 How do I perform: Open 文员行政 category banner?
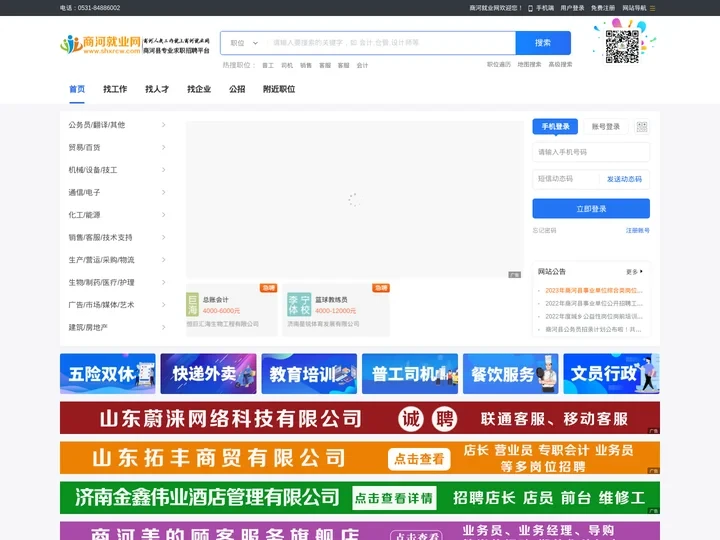click(x=612, y=374)
